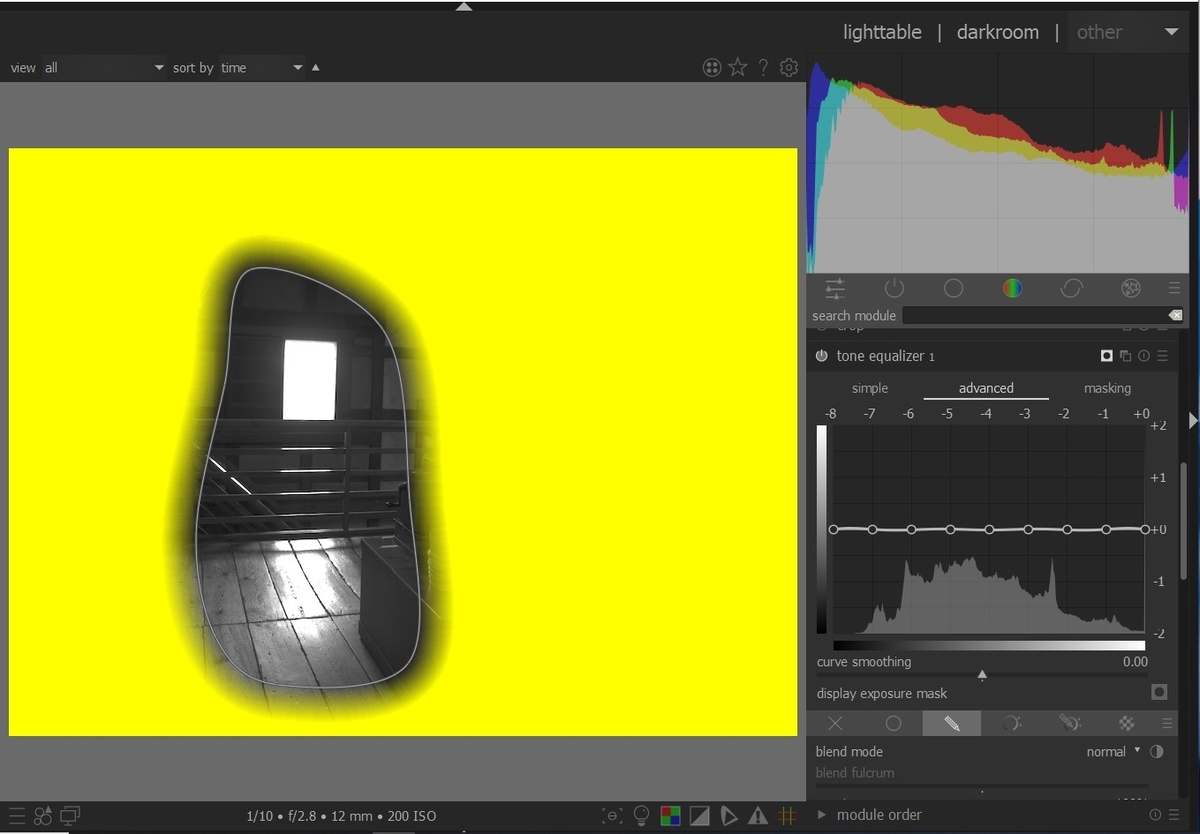The width and height of the screenshot is (1200, 834).
Task: Select uniformly blend circle icon
Action: [x=893, y=723]
